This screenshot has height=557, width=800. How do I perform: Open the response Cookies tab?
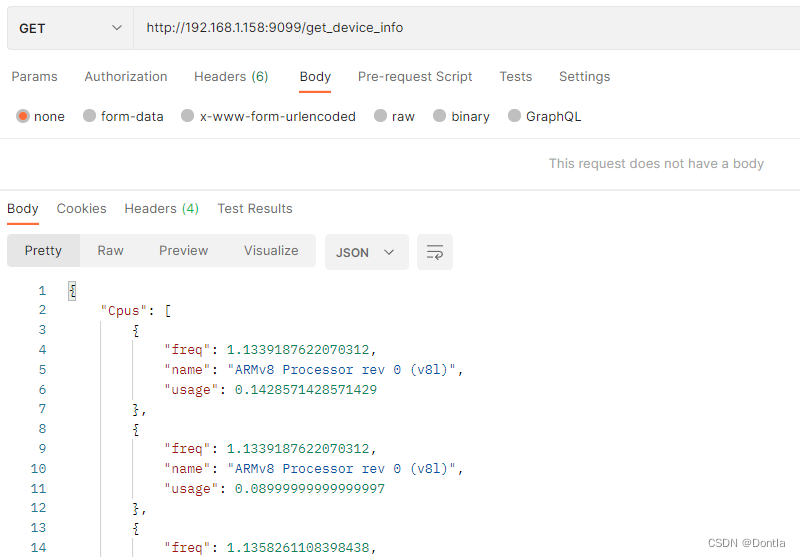[81, 209]
